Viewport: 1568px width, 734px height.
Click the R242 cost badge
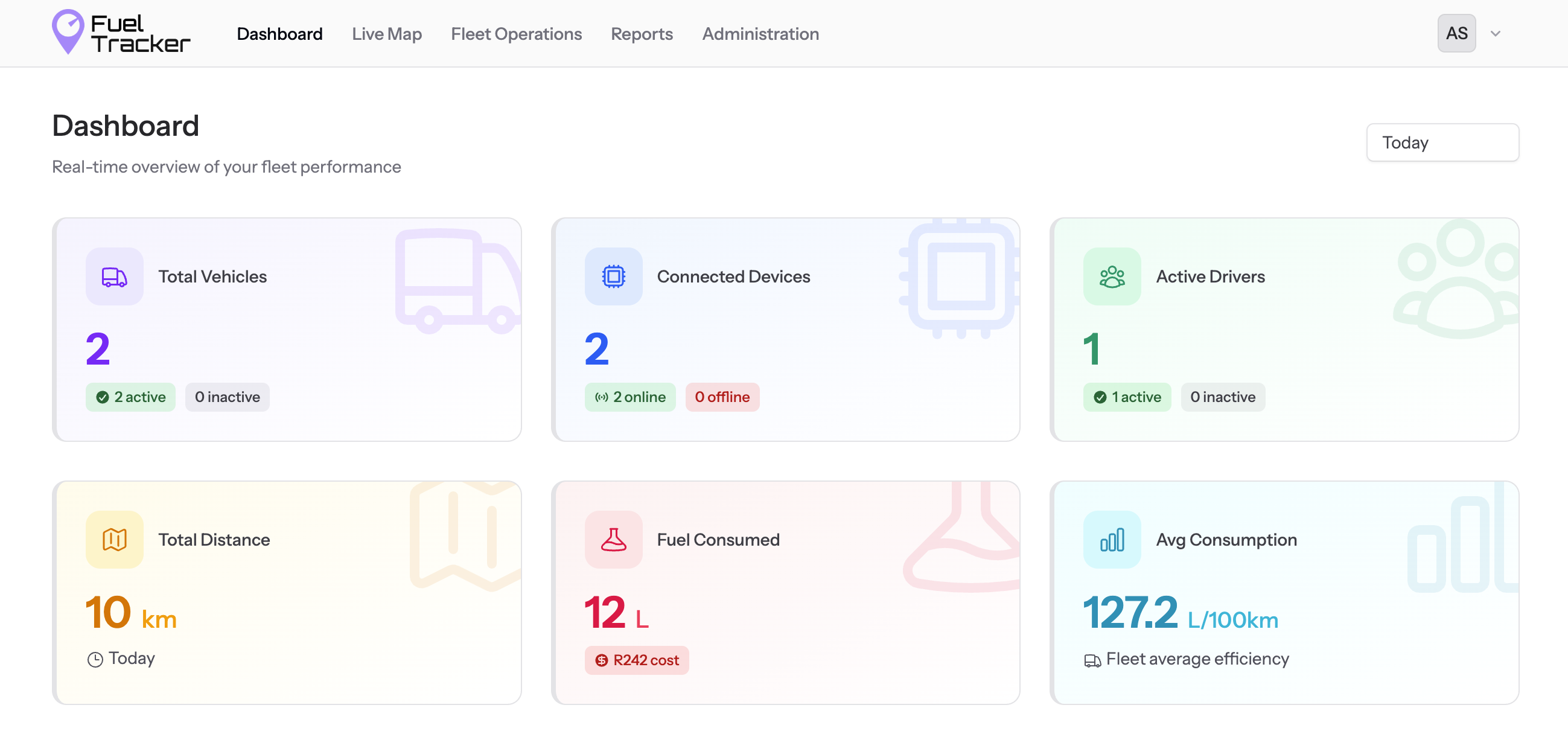pyautogui.click(x=636, y=660)
